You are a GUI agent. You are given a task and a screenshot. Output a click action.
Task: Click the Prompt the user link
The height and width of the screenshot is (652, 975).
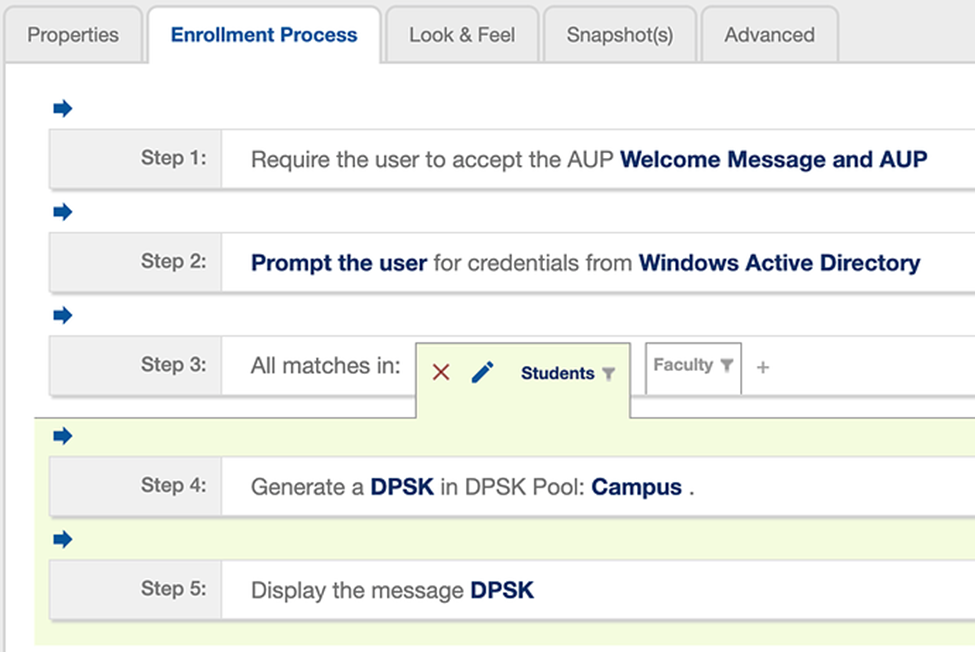tap(338, 264)
